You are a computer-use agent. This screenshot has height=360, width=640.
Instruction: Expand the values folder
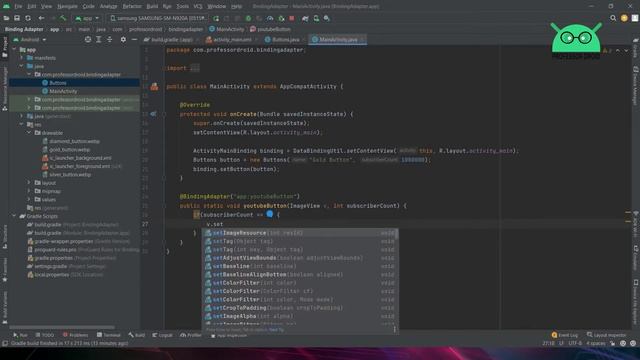(29, 200)
